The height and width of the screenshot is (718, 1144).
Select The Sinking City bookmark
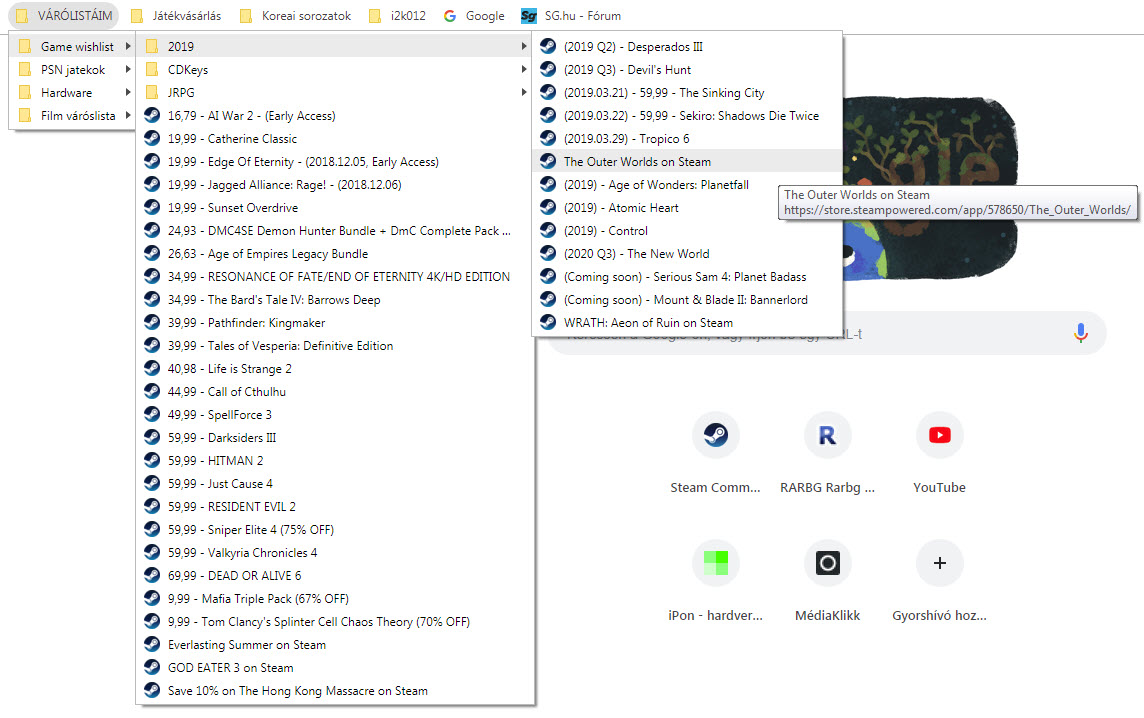(x=687, y=93)
